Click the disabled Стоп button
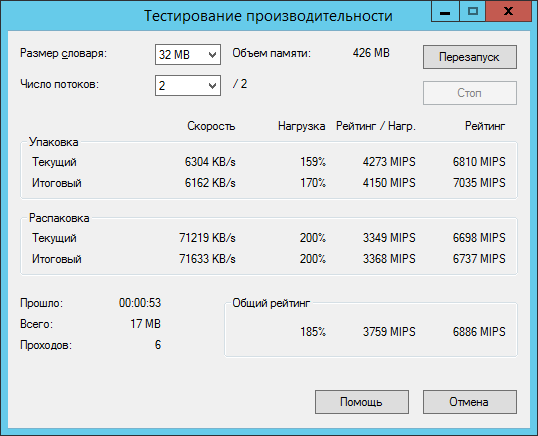 [470, 93]
